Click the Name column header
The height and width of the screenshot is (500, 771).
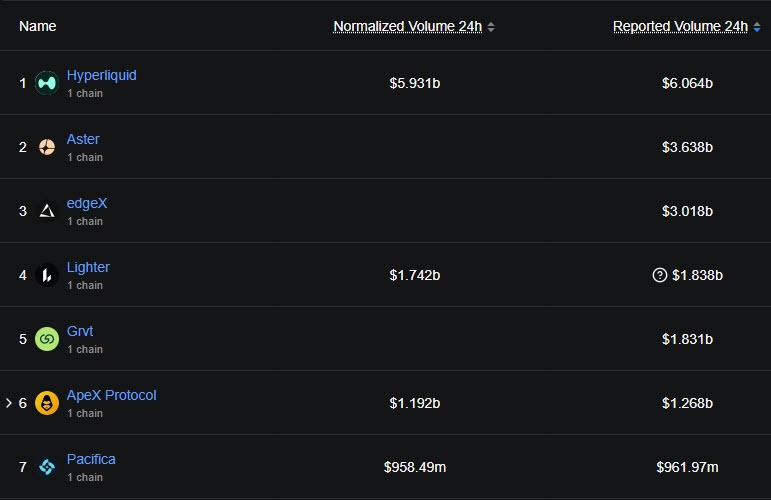(x=38, y=26)
